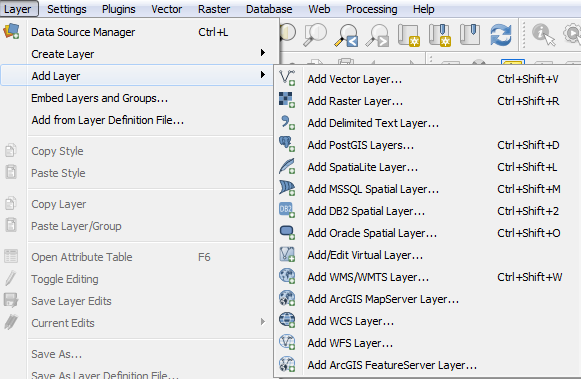Image resolution: width=581 pixels, height=379 pixels.
Task: Click the DB2 Spatial Layer icon
Action: click(287, 210)
